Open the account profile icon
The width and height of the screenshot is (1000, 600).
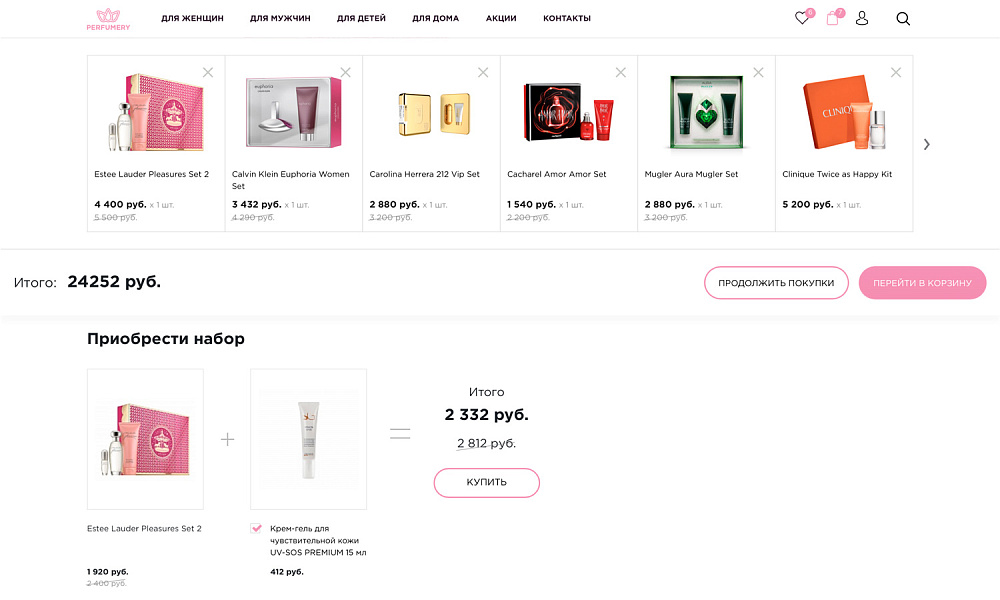point(862,18)
